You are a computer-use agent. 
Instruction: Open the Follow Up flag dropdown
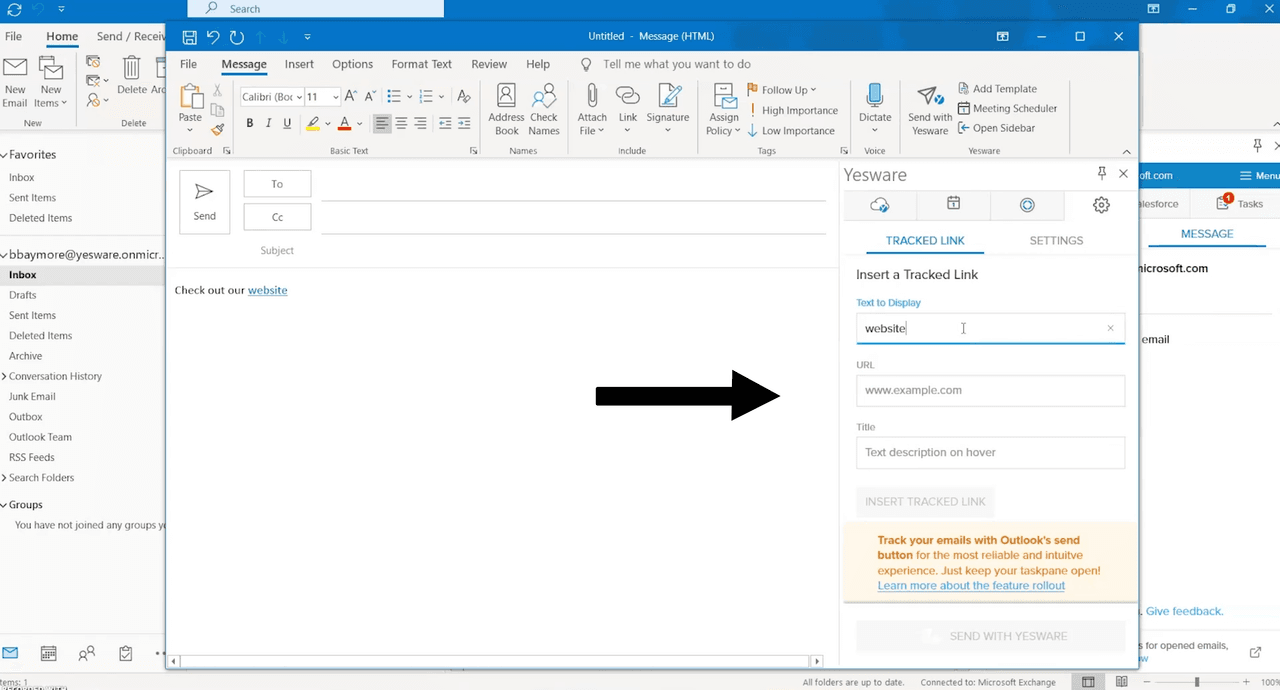click(782, 90)
